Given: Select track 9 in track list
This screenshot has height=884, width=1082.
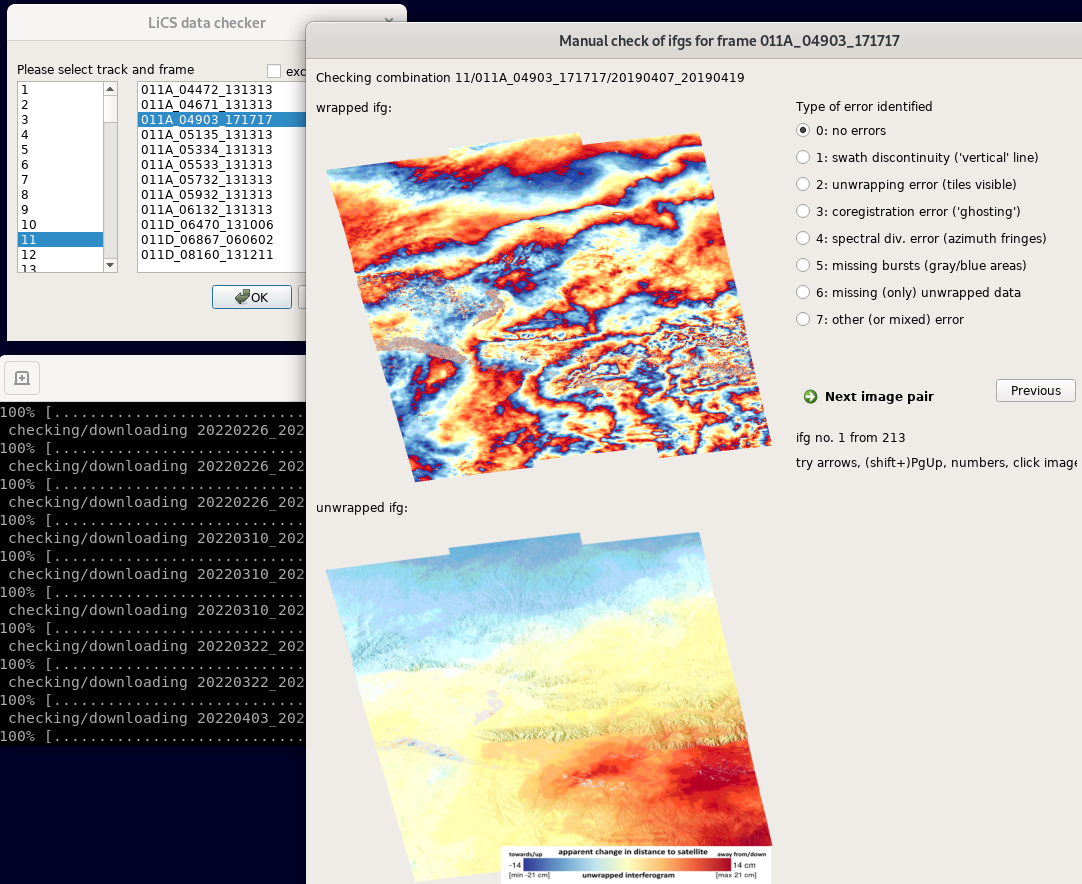Looking at the screenshot, I should pyautogui.click(x=60, y=209).
